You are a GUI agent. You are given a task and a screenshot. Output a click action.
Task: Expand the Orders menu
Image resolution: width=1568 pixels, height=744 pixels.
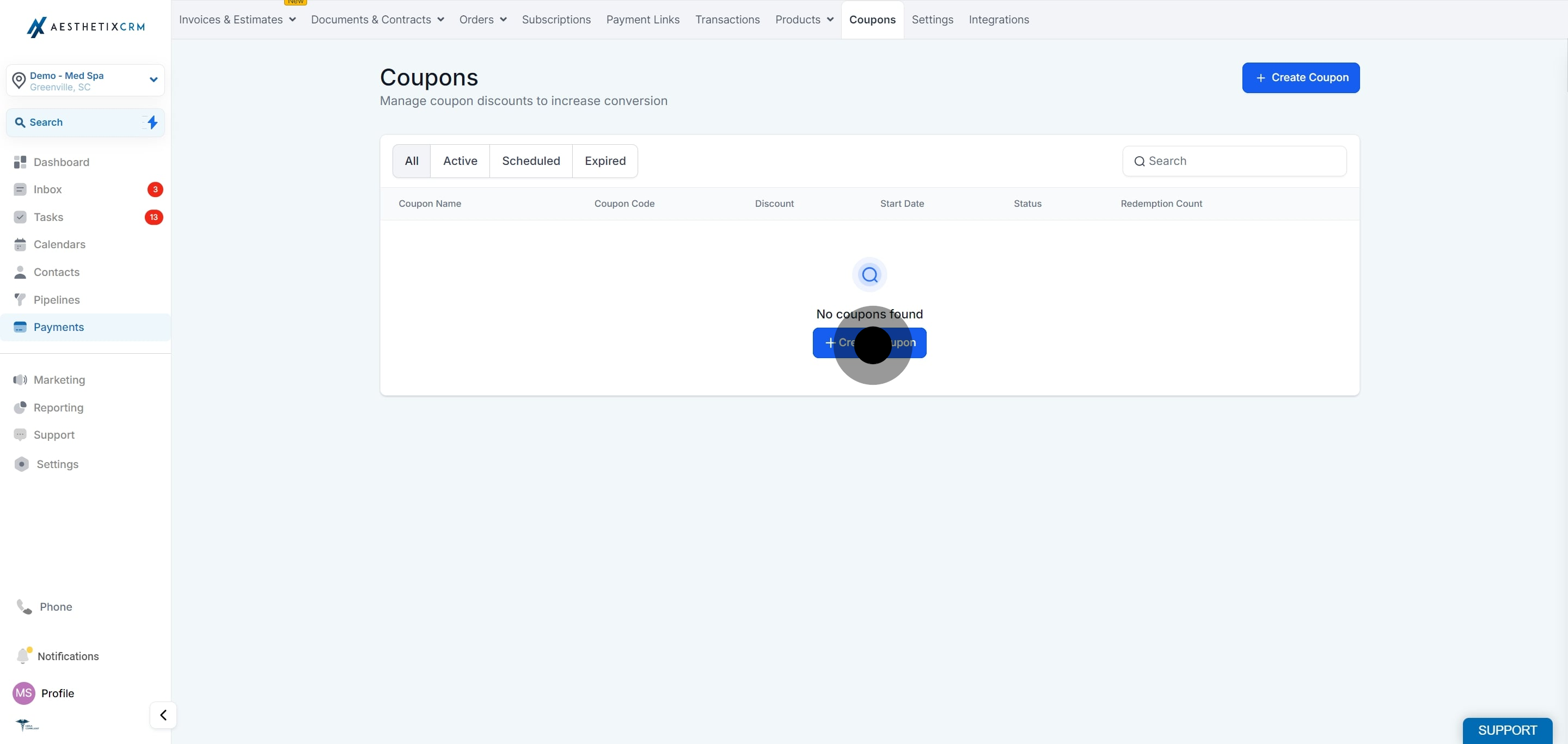tap(483, 20)
